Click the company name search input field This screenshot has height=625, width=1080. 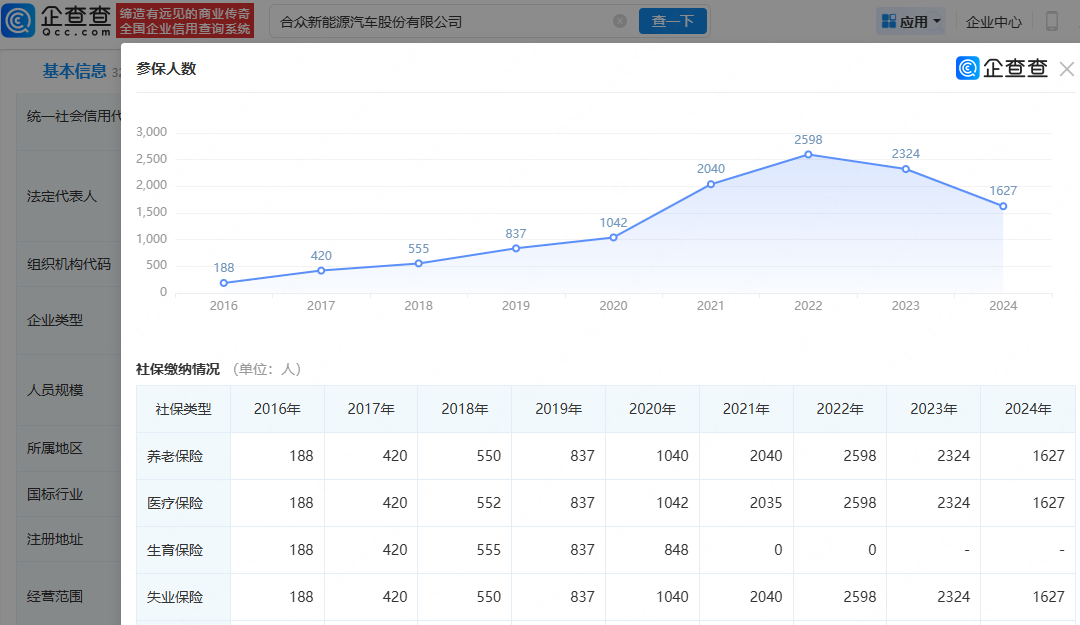(x=440, y=21)
